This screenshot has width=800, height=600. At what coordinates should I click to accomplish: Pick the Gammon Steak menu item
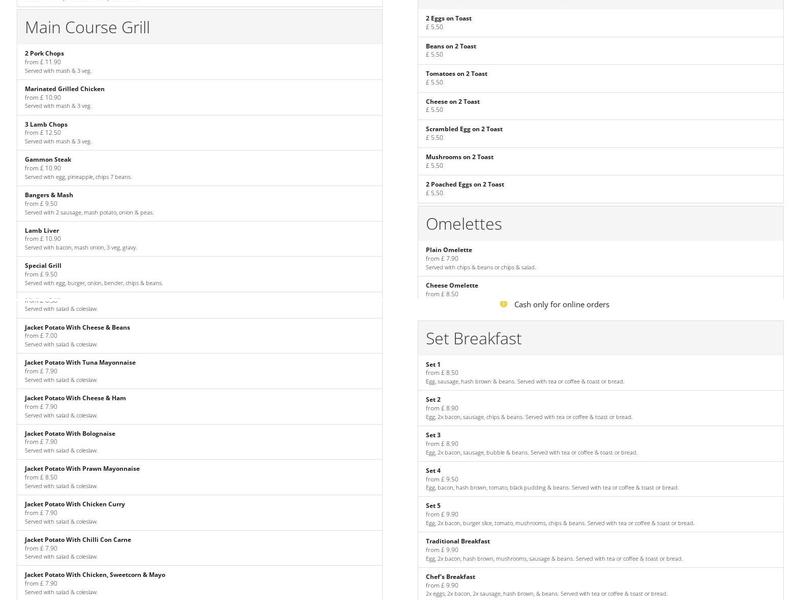199,167
